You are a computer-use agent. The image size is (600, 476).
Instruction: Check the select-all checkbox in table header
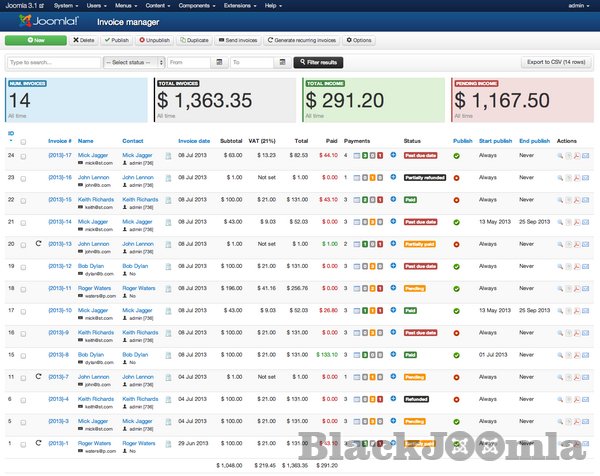coord(23,142)
